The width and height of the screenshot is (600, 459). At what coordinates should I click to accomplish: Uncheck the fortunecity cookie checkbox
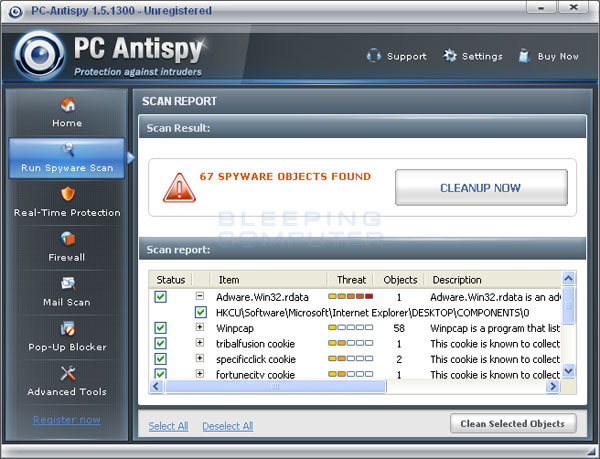click(x=160, y=373)
